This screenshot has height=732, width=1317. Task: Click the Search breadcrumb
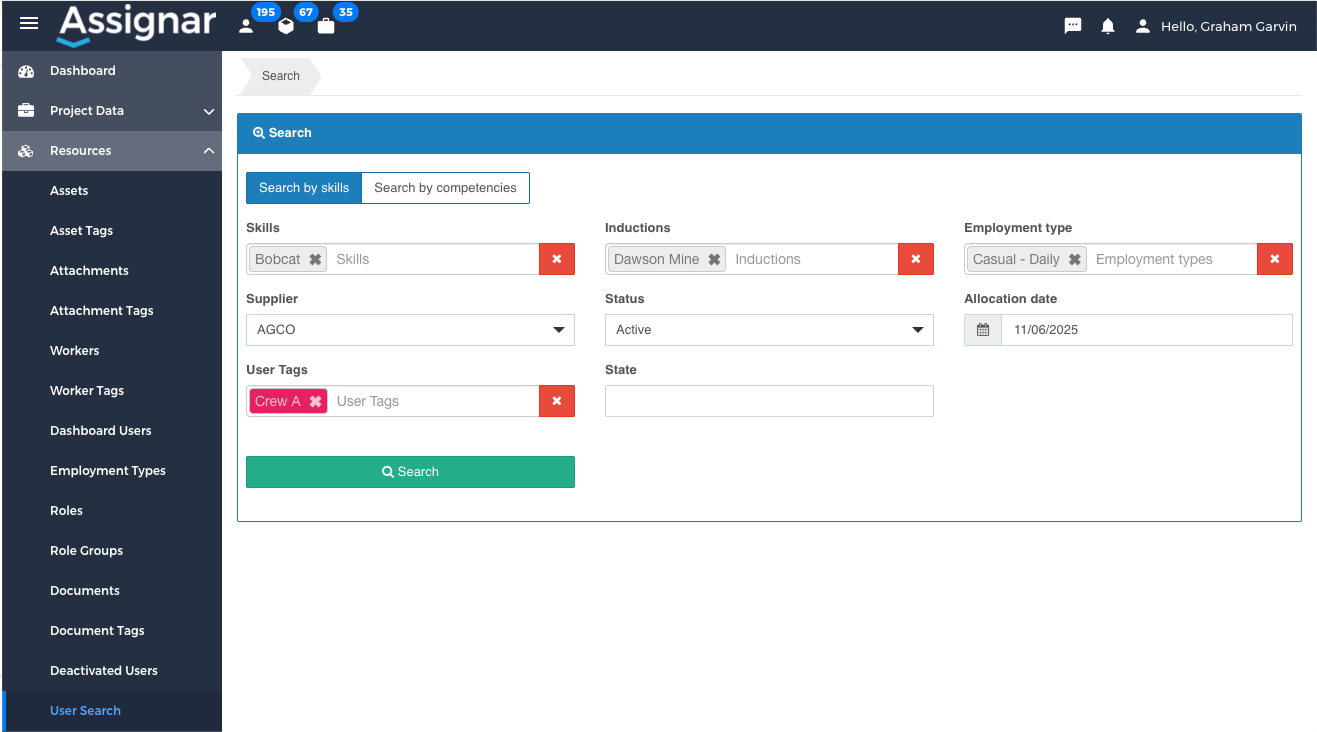[280, 76]
